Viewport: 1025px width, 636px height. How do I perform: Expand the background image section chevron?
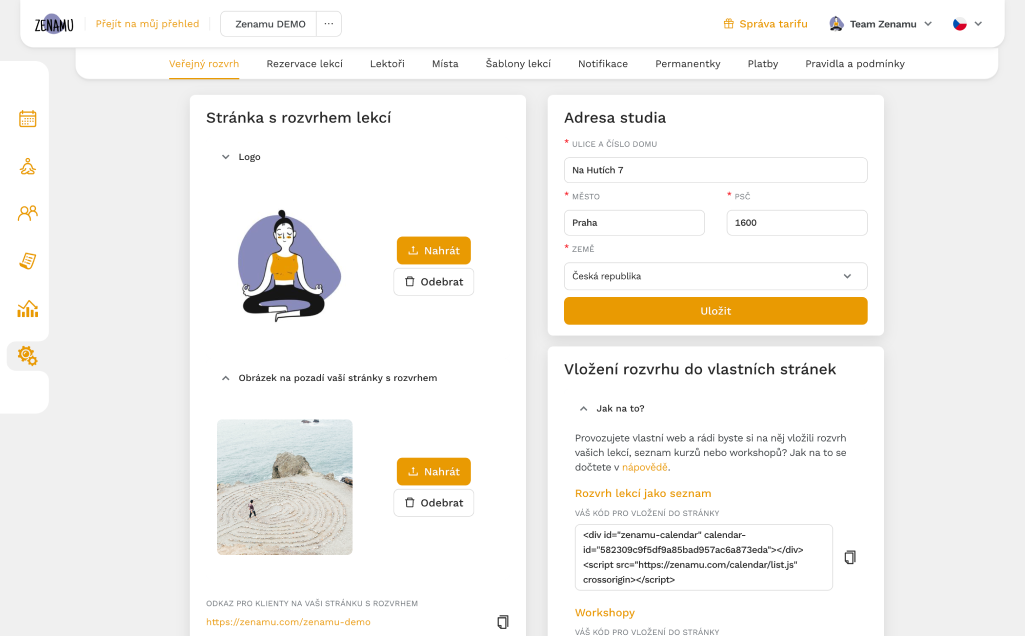226,378
